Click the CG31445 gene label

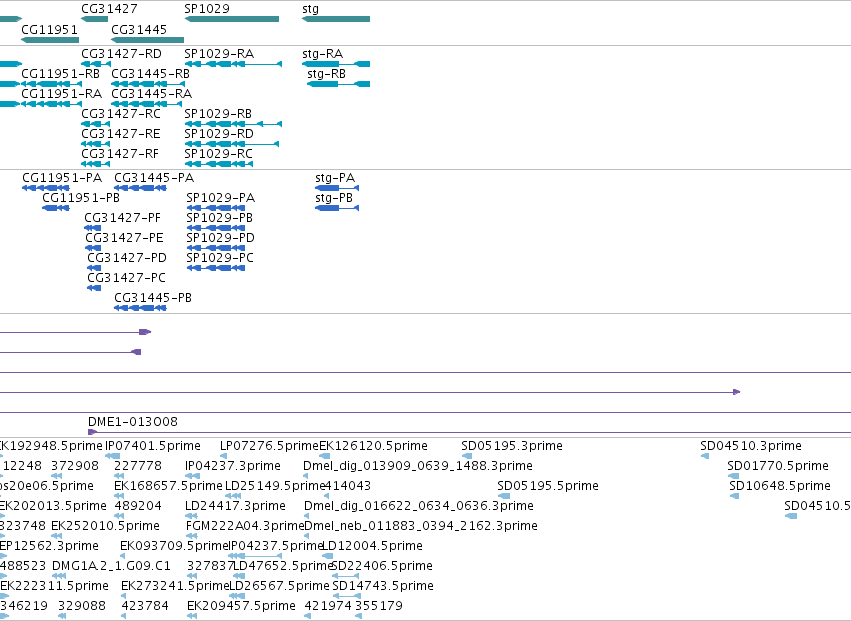[x=139, y=29]
